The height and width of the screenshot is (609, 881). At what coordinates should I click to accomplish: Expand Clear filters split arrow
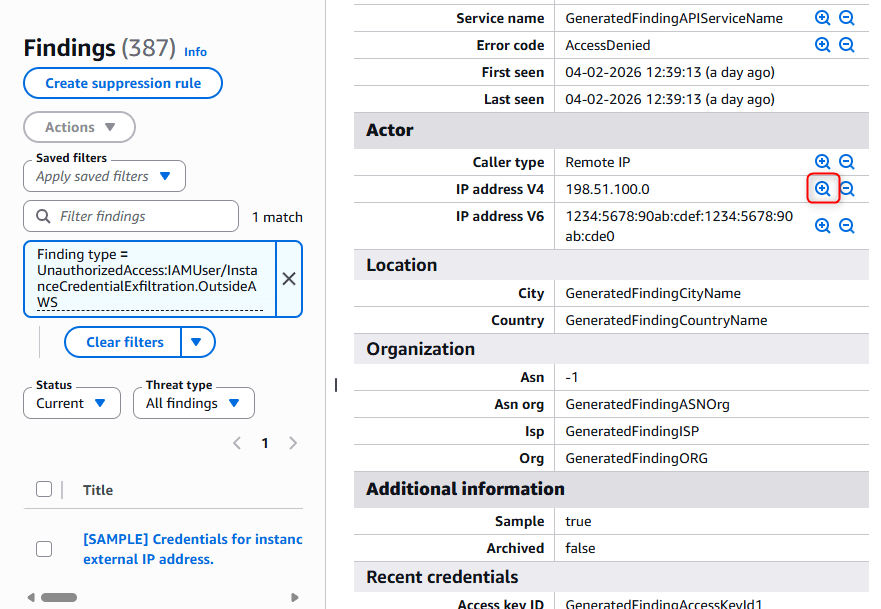coord(197,342)
